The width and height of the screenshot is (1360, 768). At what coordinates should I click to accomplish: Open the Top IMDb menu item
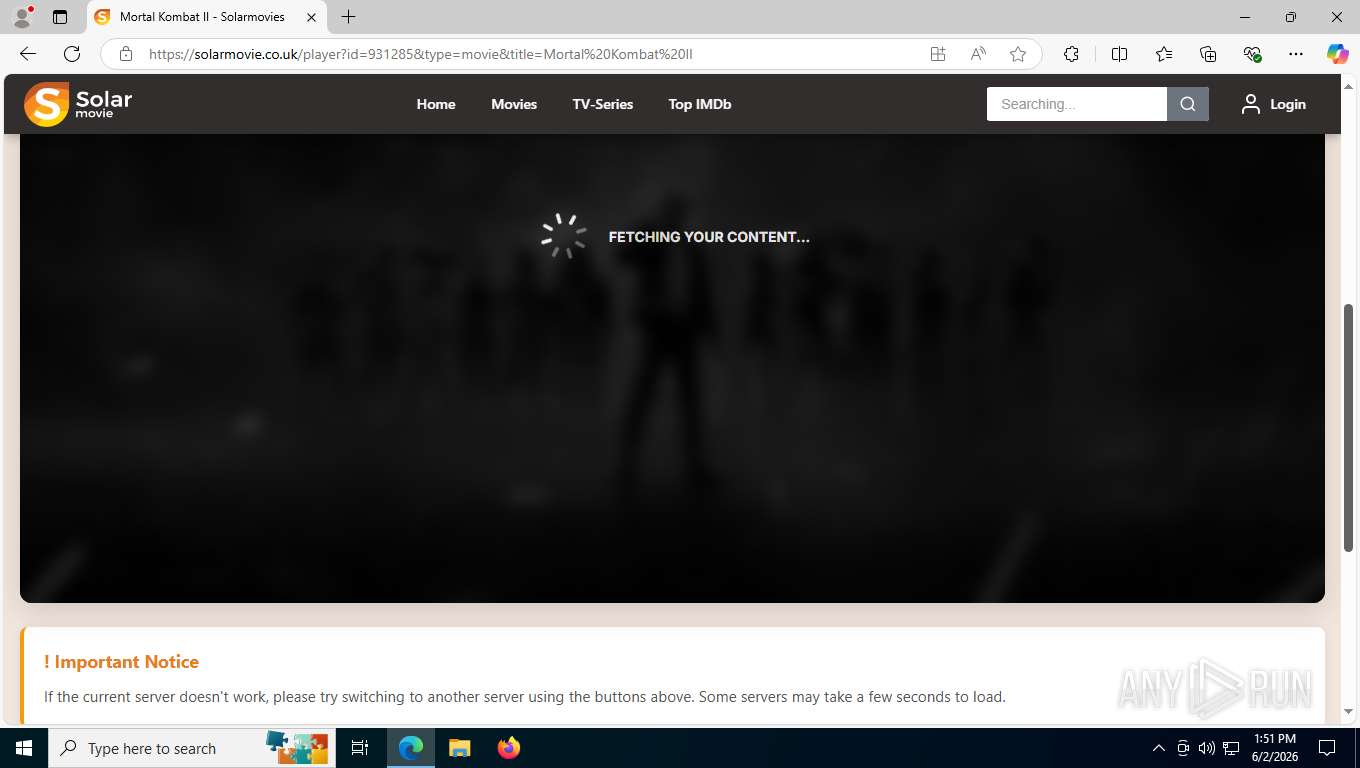pyautogui.click(x=700, y=104)
